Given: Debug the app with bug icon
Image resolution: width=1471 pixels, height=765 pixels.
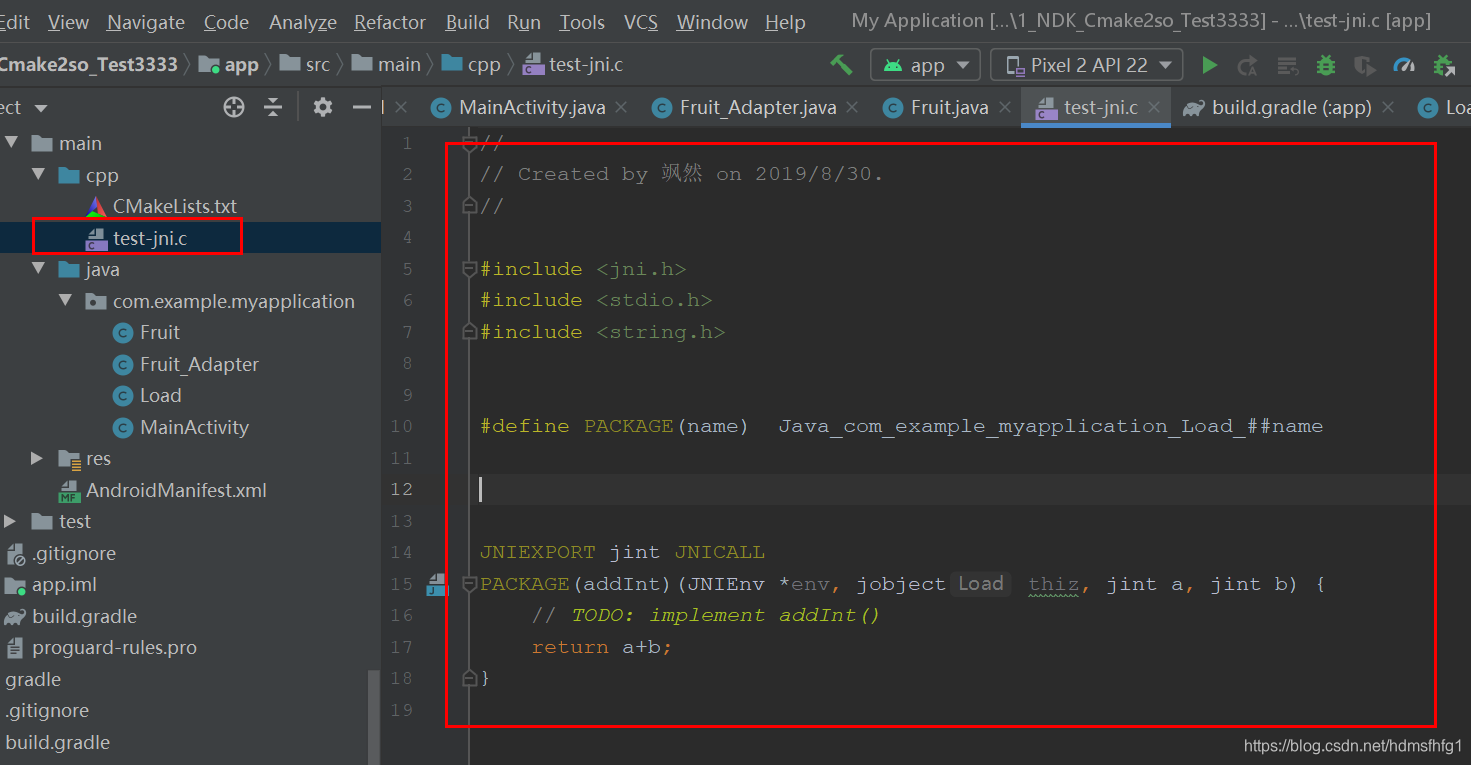Looking at the screenshot, I should pyautogui.click(x=1326, y=65).
